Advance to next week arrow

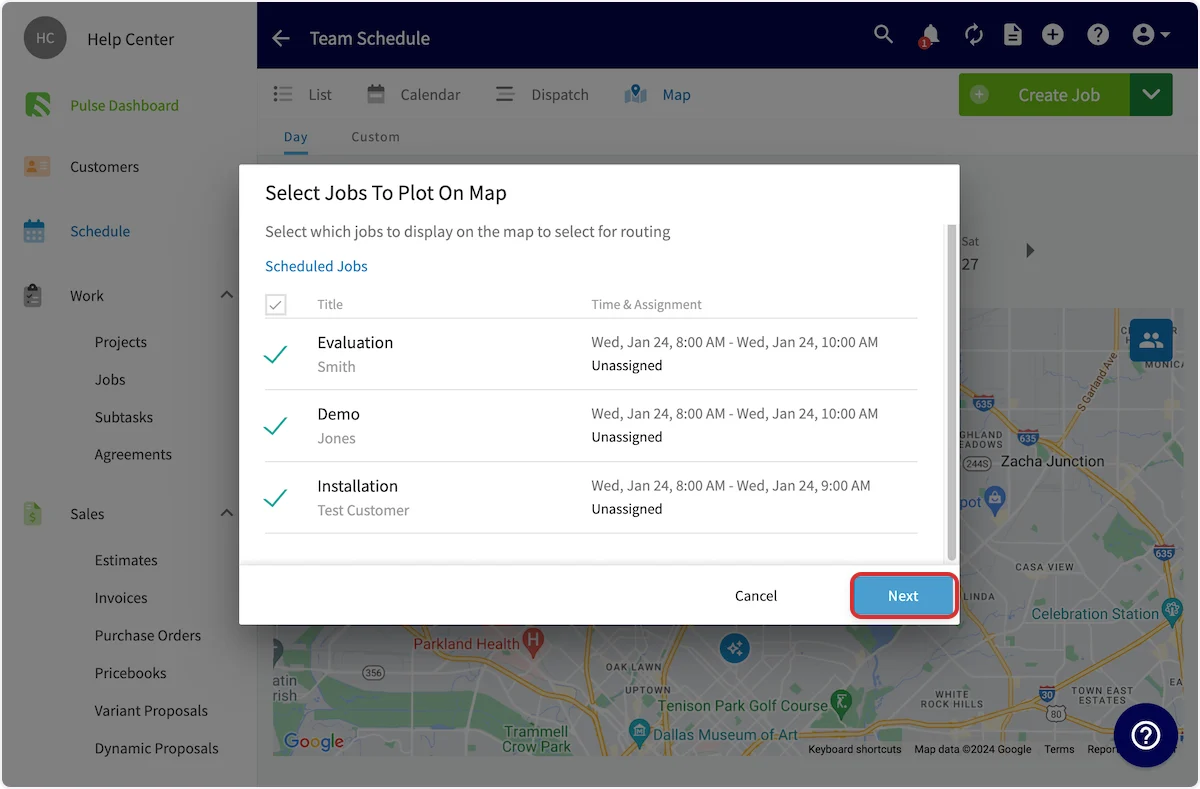click(1030, 250)
